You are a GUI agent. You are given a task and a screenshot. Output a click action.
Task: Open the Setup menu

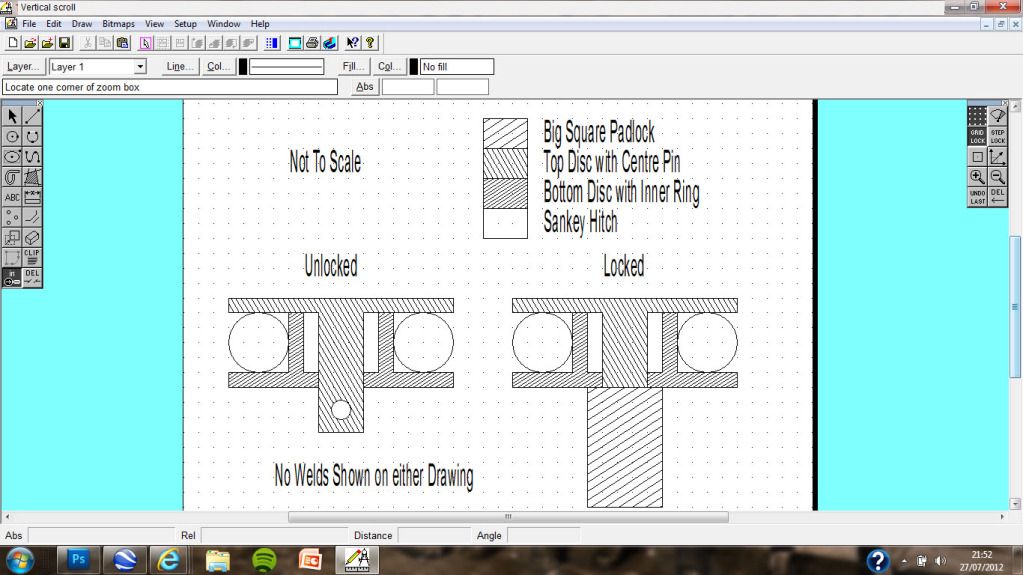click(x=185, y=23)
